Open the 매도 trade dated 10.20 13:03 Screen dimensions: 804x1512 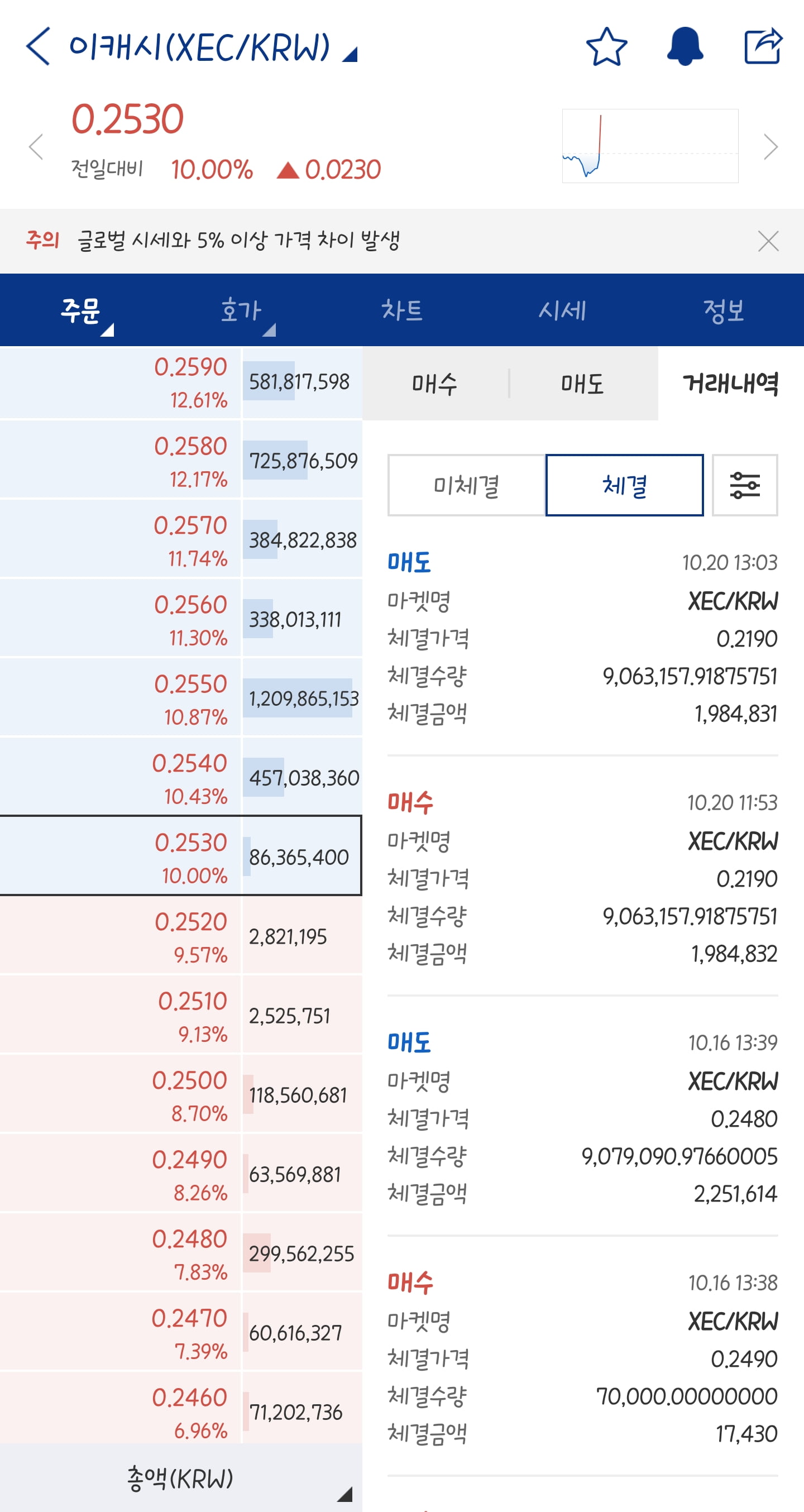click(583, 639)
